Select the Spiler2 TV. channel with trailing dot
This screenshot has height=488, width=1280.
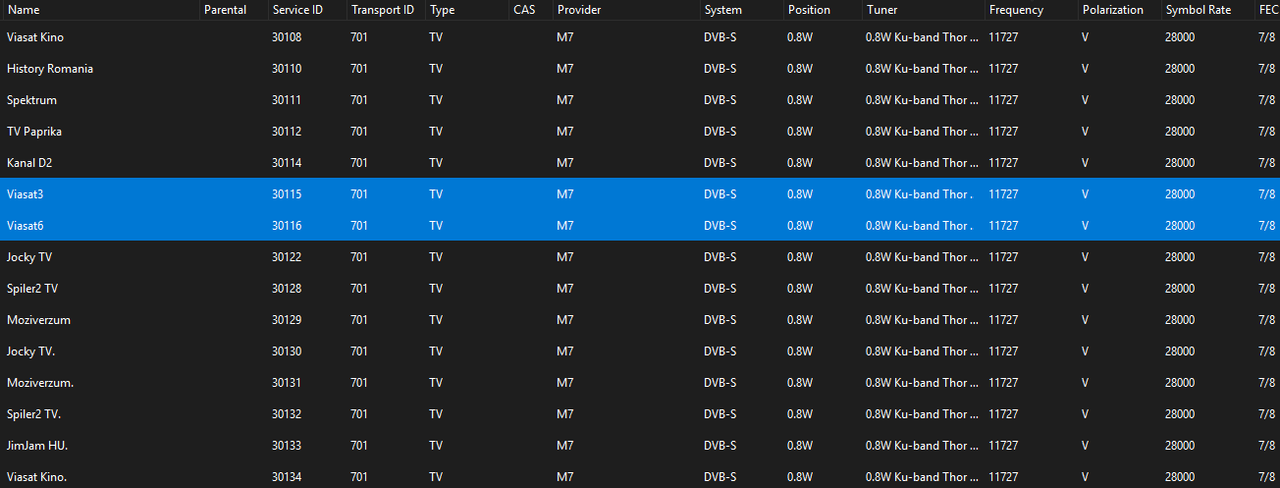[640, 414]
